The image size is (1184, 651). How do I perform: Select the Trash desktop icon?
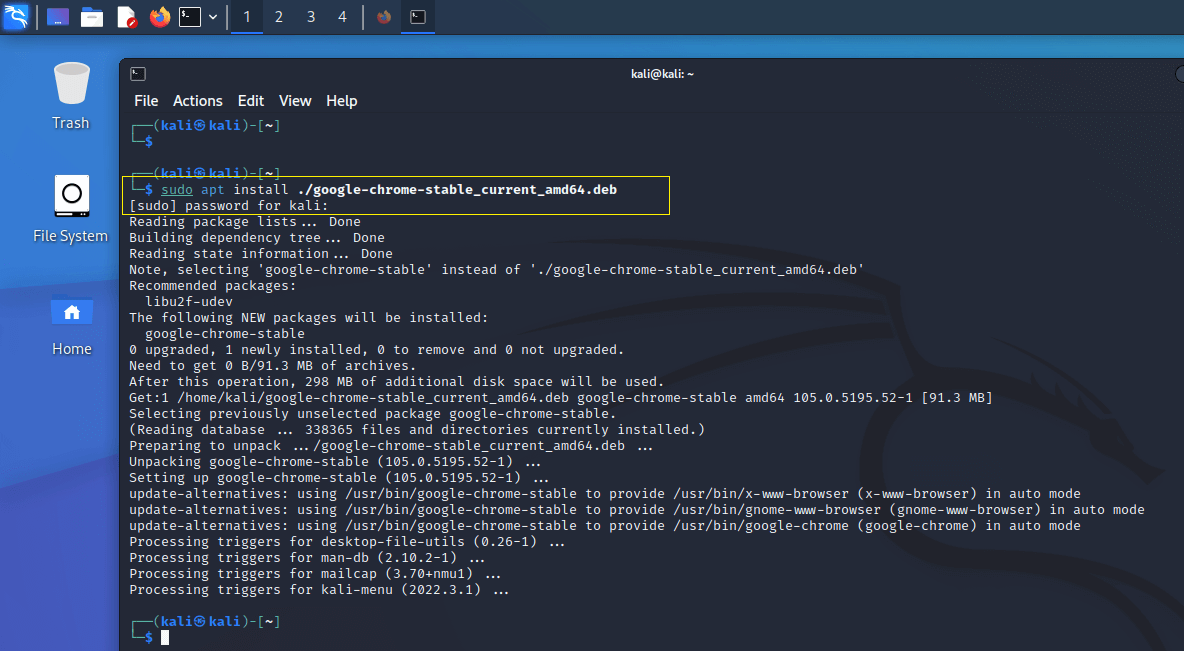[x=71, y=96]
